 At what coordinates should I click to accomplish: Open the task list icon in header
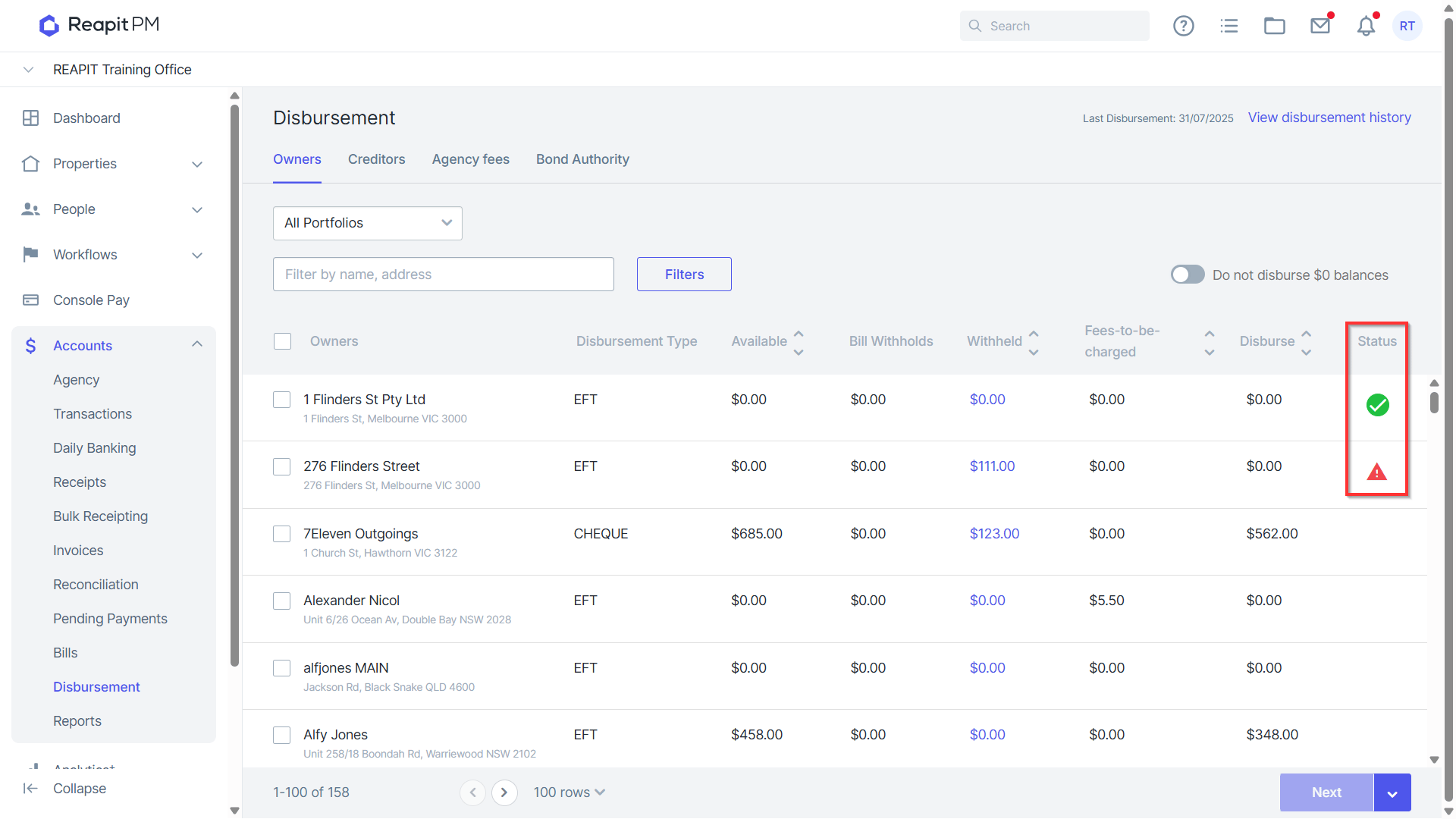click(1229, 26)
